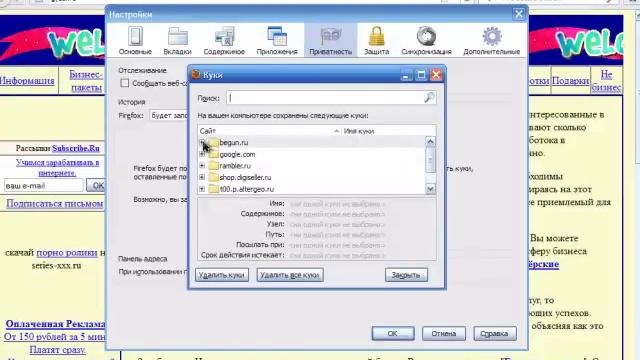Open the Оплаченная Реклама link
The image size is (640, 360).
(56, 324)
